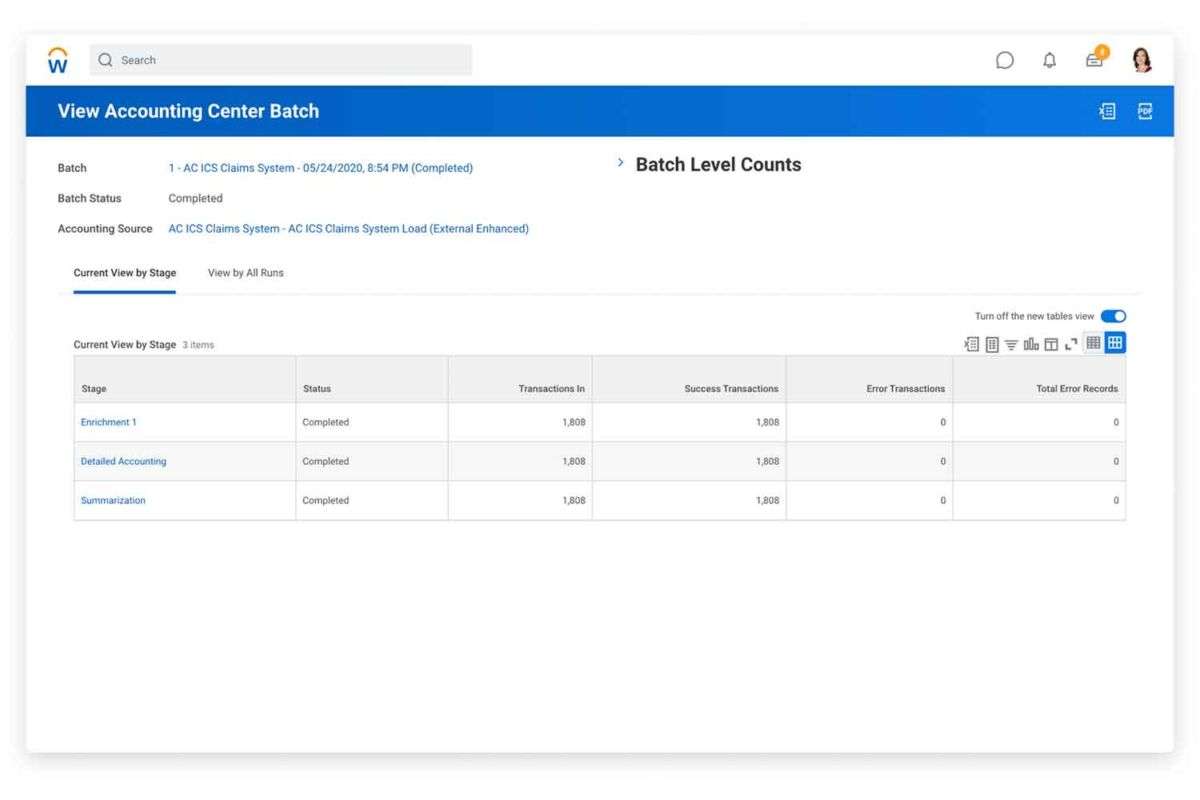
Task: Expand the Batch Level Counts section
Action: click(620, 161)
